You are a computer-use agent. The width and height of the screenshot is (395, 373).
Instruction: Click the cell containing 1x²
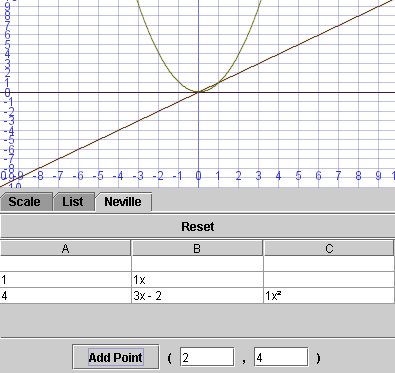point(329,296)
